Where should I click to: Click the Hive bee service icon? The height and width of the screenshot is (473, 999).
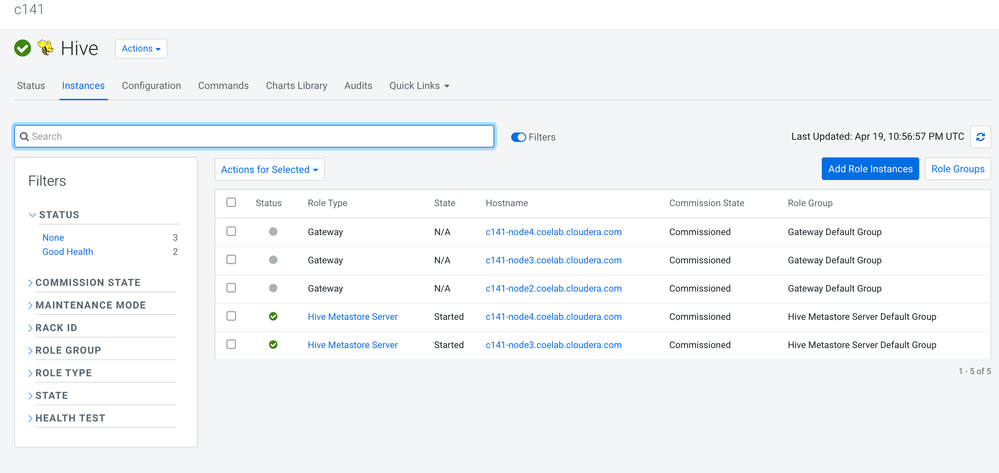pyautogui.click(x=45, y=48)
